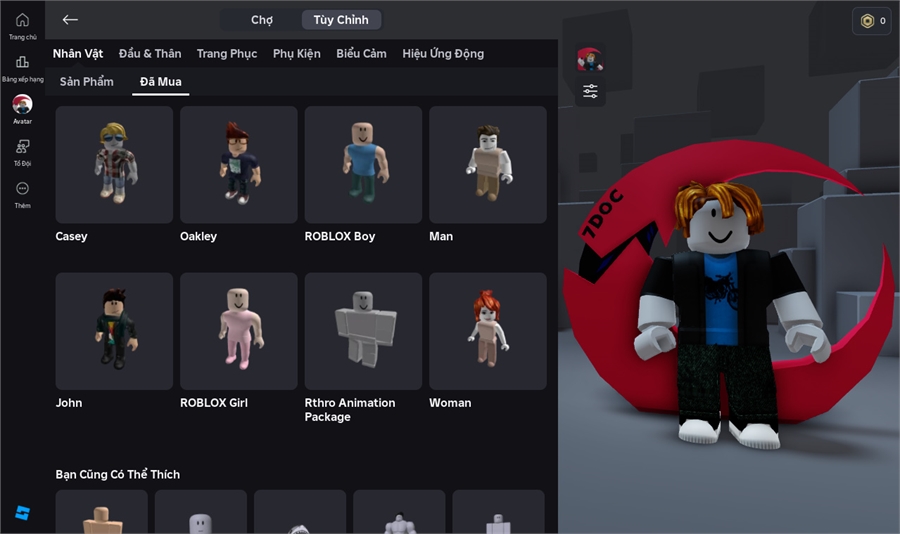Go to the Hiệu Ứng Động tab
The image size is (900, 534).
[443, 54]
